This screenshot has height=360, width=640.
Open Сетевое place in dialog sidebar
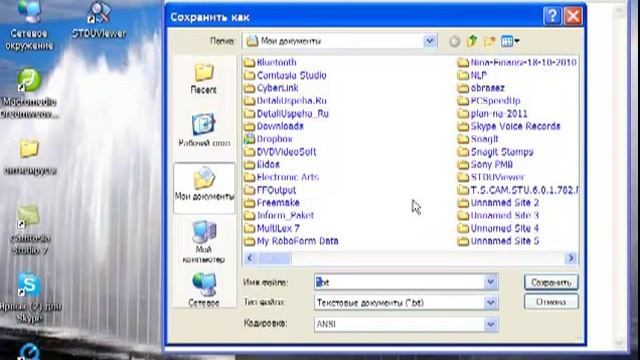coord(204,289)
